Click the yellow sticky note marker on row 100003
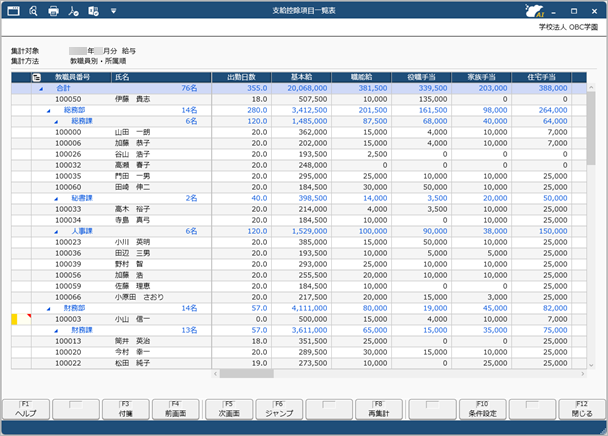Image resolution: width=608 pixels, height=436 pixels. click(x=15, y=319)
